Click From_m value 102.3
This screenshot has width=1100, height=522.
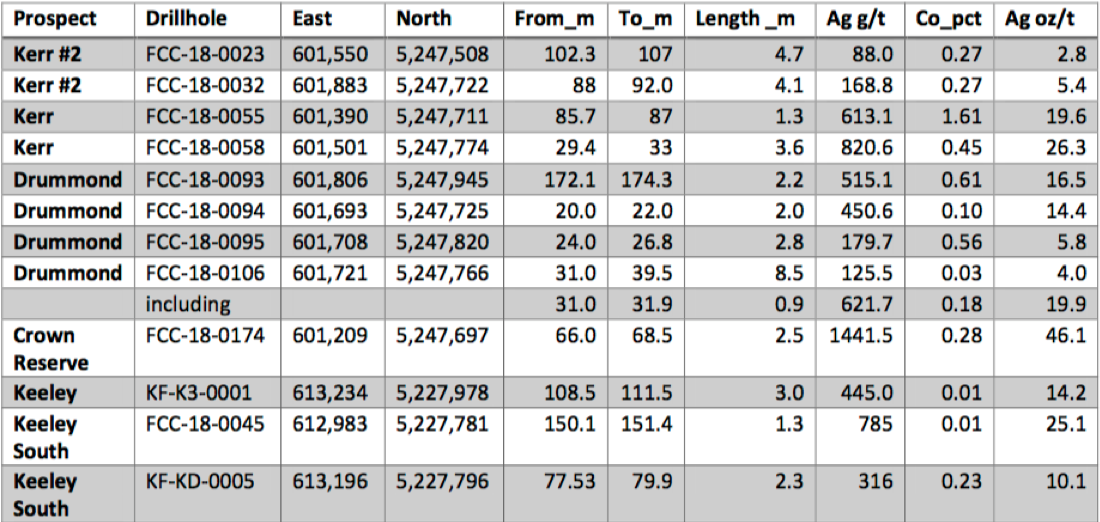click(x=570, y=53)
